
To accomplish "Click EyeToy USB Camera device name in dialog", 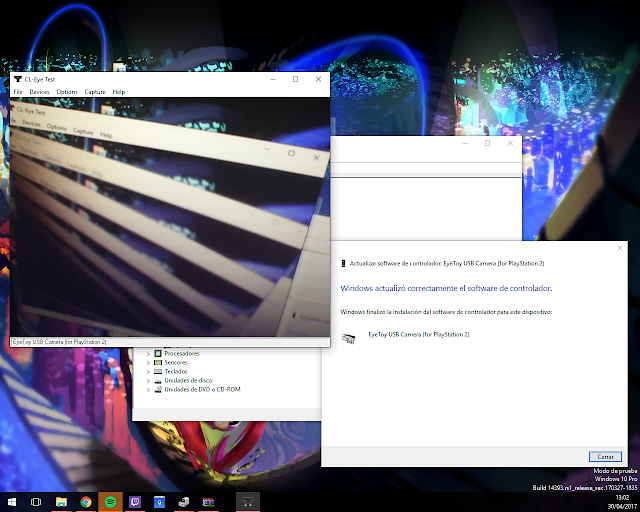I will tap(419, 334).
